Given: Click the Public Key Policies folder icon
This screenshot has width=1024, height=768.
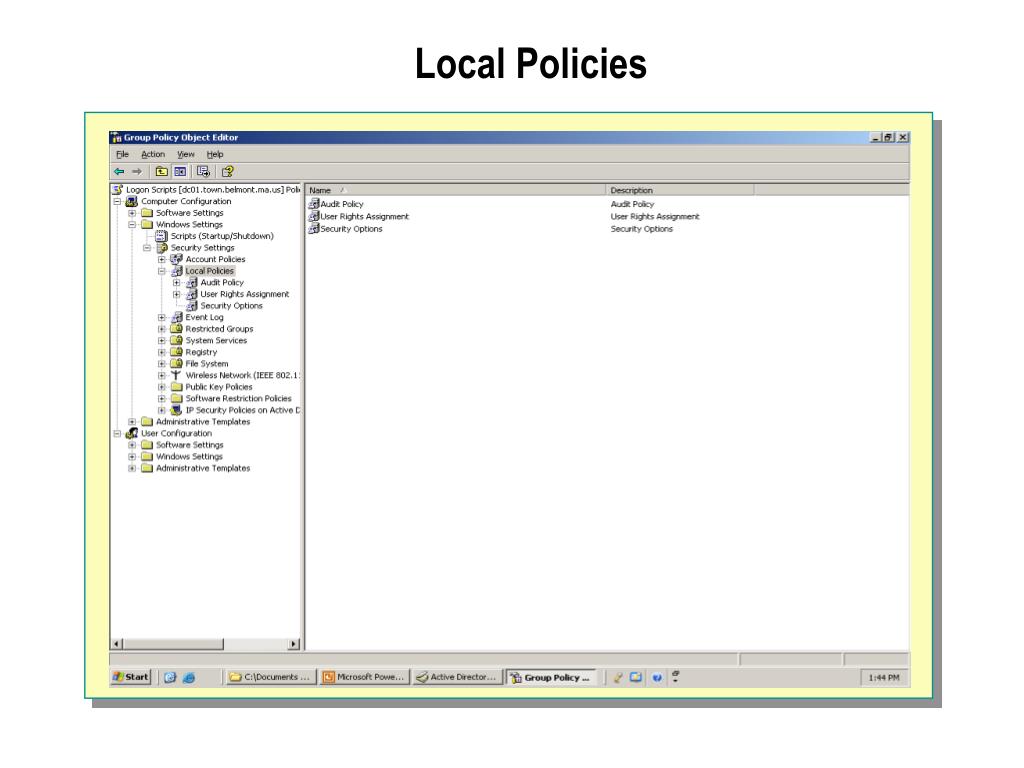Looking at the screenshot, I should coord(176,387).
